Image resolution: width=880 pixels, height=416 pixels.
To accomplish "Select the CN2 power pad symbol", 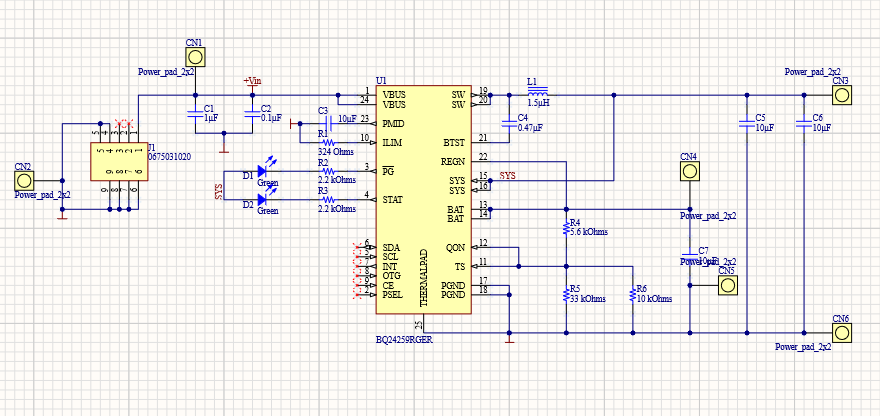I will [x=24, y=181].
